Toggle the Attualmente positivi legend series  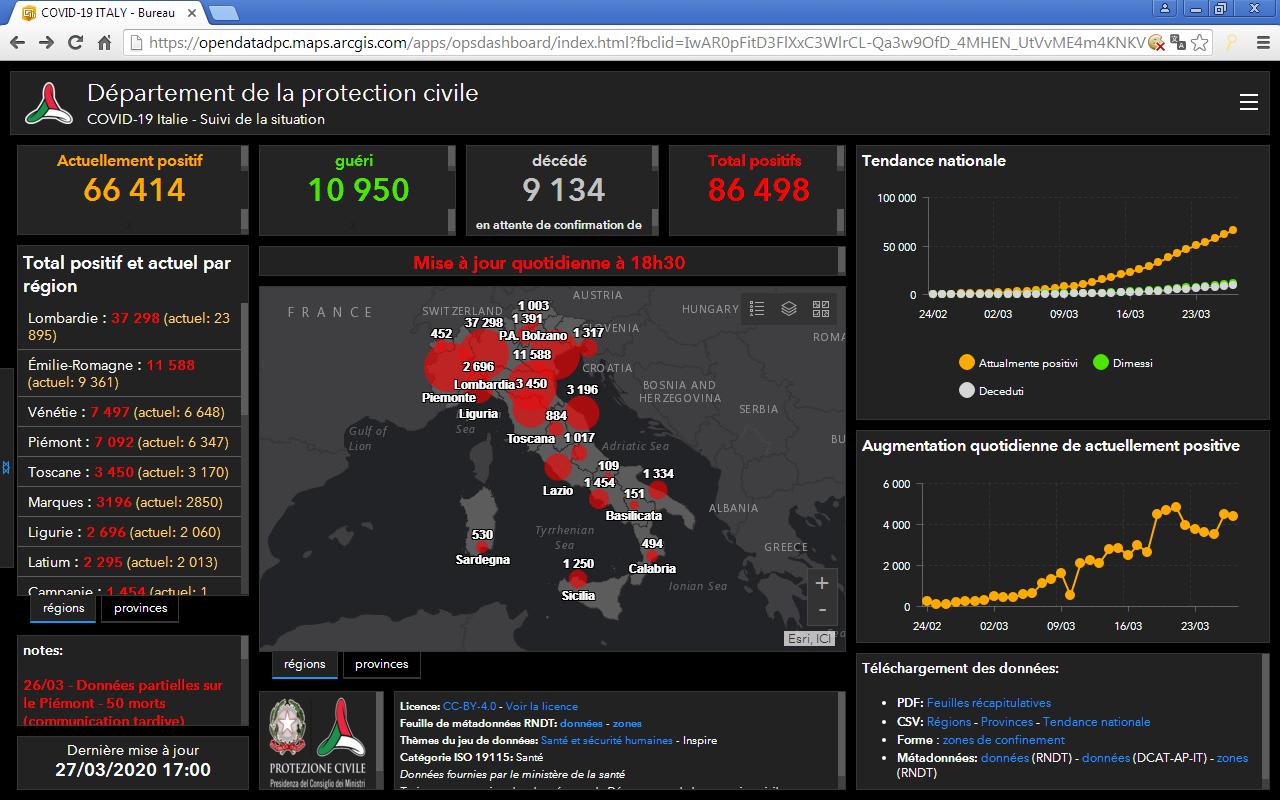(1018, 363)
